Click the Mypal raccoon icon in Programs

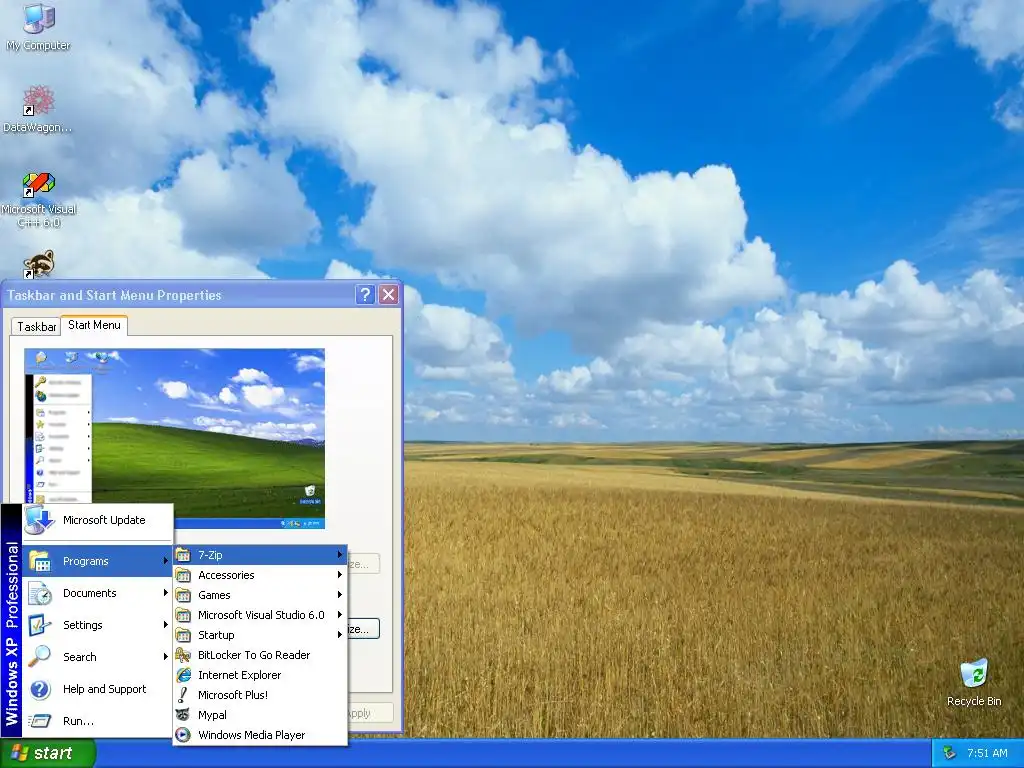pyautogui.click(x=184, y=715)
